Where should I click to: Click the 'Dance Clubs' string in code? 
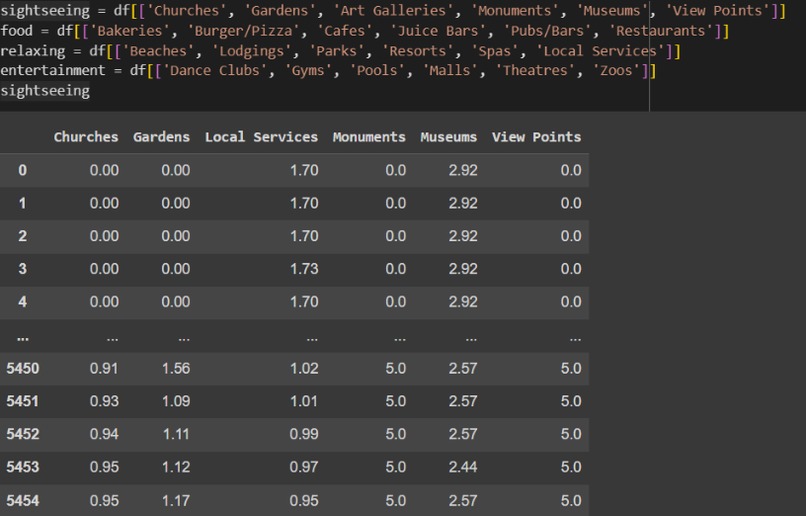pos(215,70)
